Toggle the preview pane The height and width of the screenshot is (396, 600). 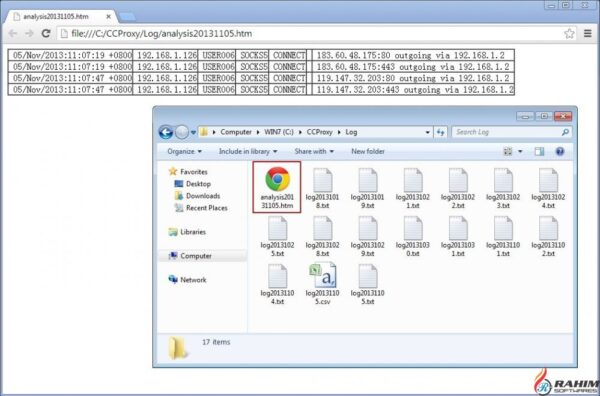[x=540, y=152]
